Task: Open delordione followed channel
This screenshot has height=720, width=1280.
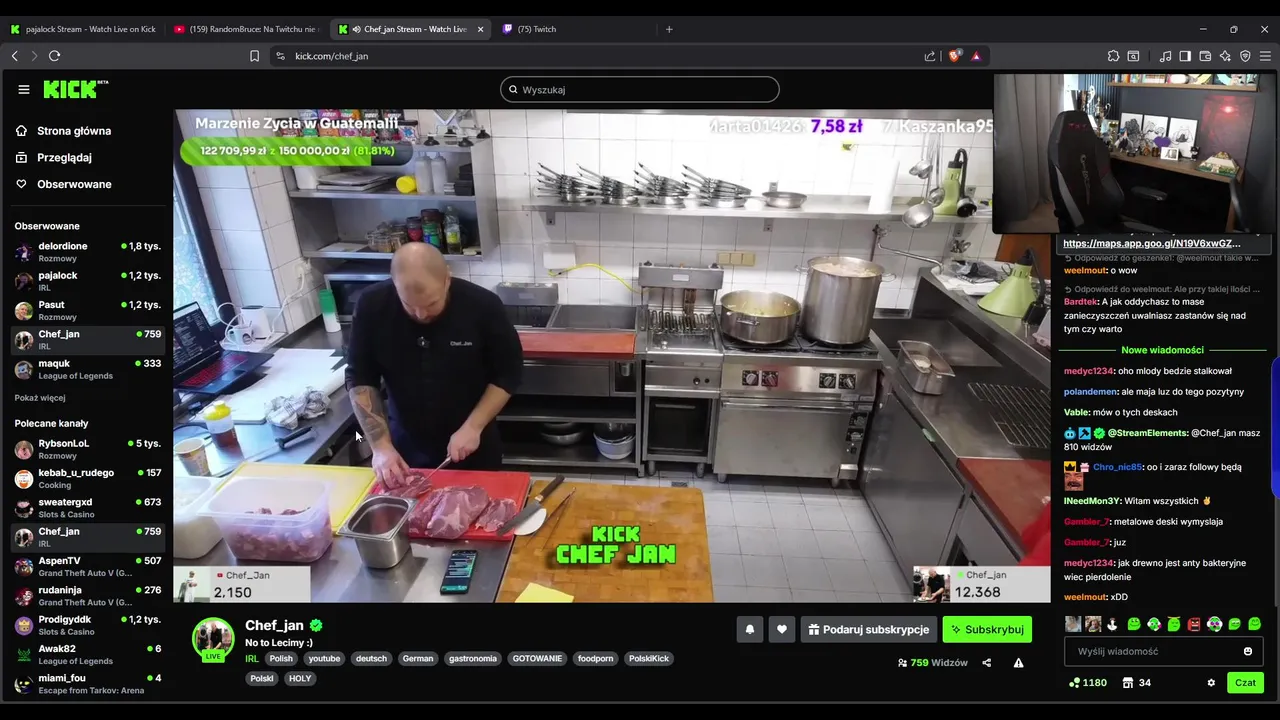Action: click(86, 251)
